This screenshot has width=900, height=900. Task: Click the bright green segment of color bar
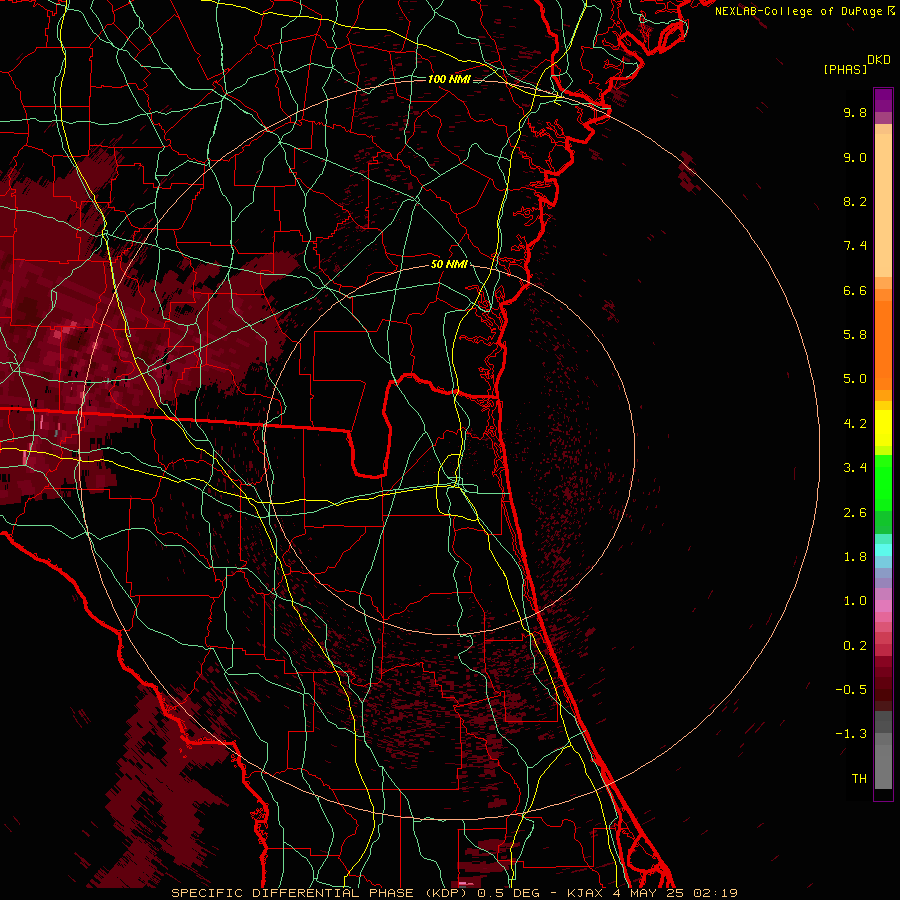(x=883, y=482)
